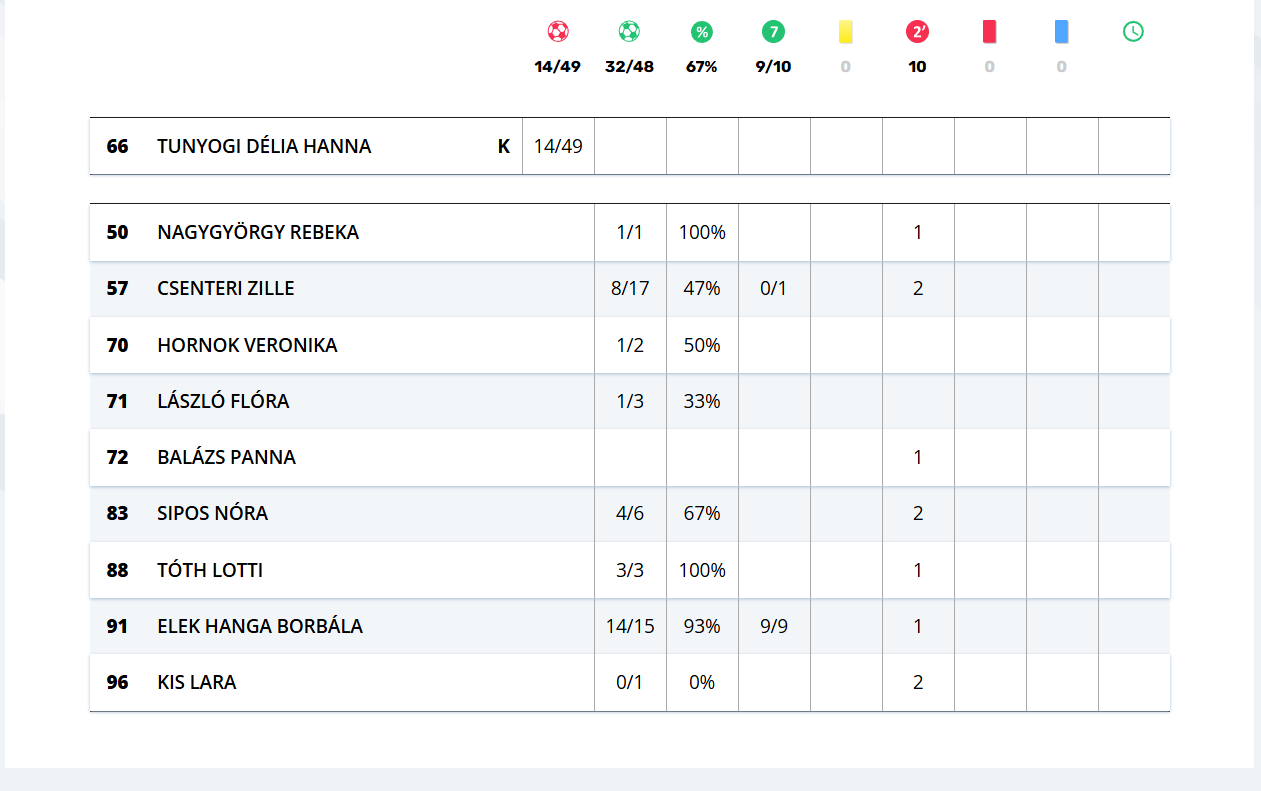Click the green 7-meter penalty icon
This screenshot has width=1261, height=791.
[773, 32]
